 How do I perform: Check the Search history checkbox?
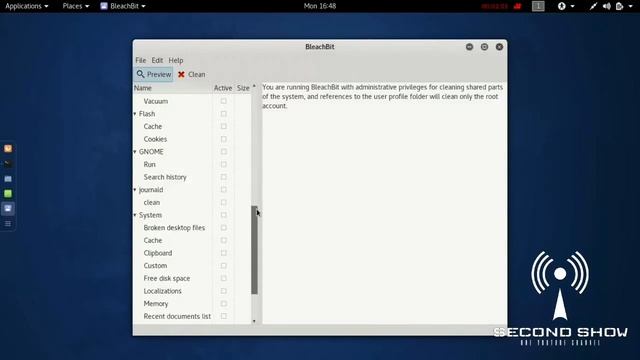click(224, 177)
